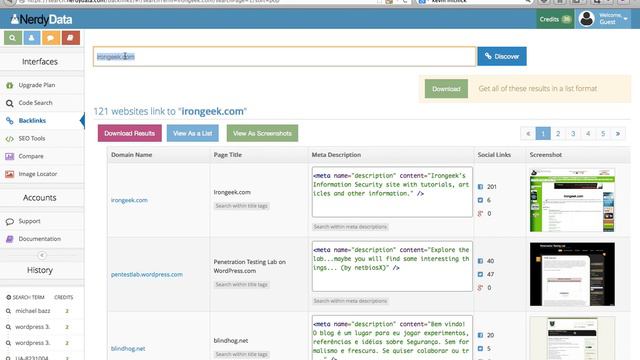Screen dimensions: 640x360
Task: Click Search within meta descriptions for pentestlab row
Action: tap(350, 301)
